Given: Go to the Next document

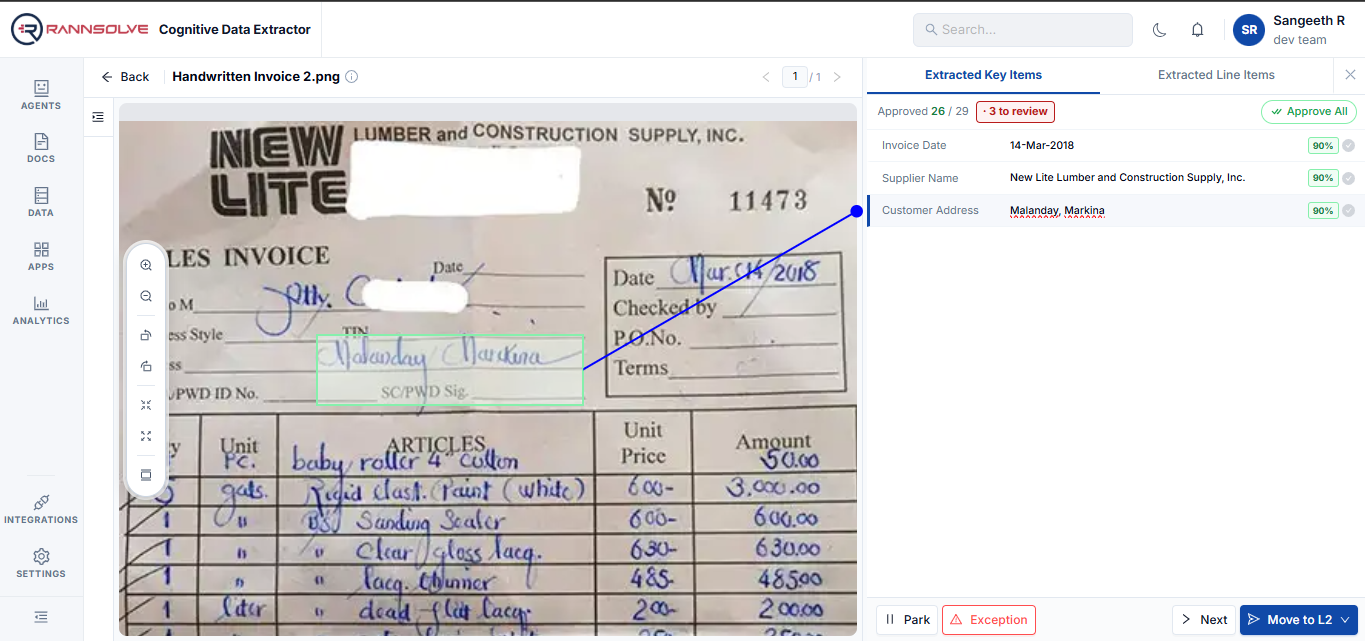Looking at the screenshot, I should tap(1204, 620).
